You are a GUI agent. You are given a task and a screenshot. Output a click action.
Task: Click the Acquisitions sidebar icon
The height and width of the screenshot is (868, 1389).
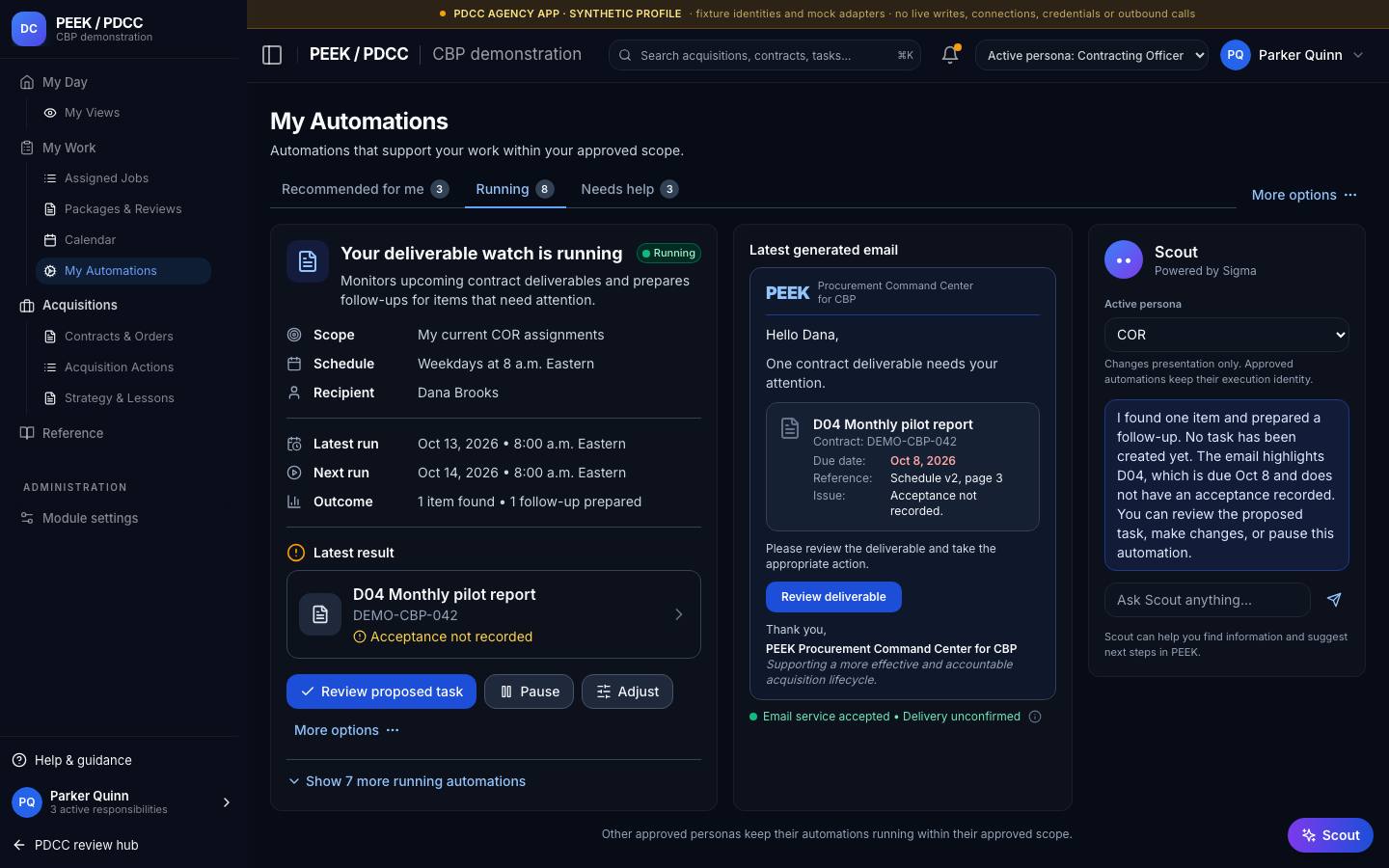(27, 305)
